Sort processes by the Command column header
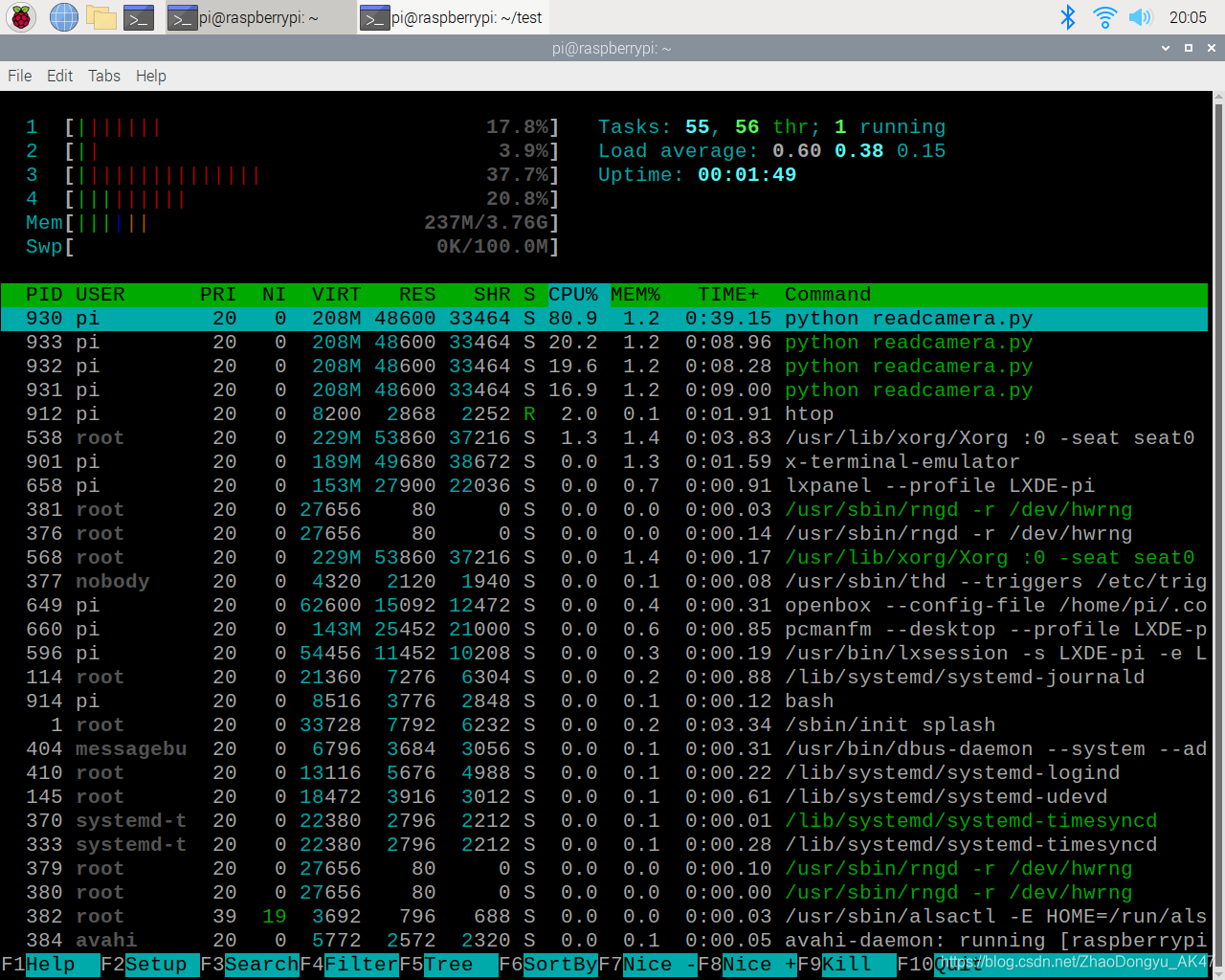The height and width of the screenshot is (980, 1225). tap(828, 295)
